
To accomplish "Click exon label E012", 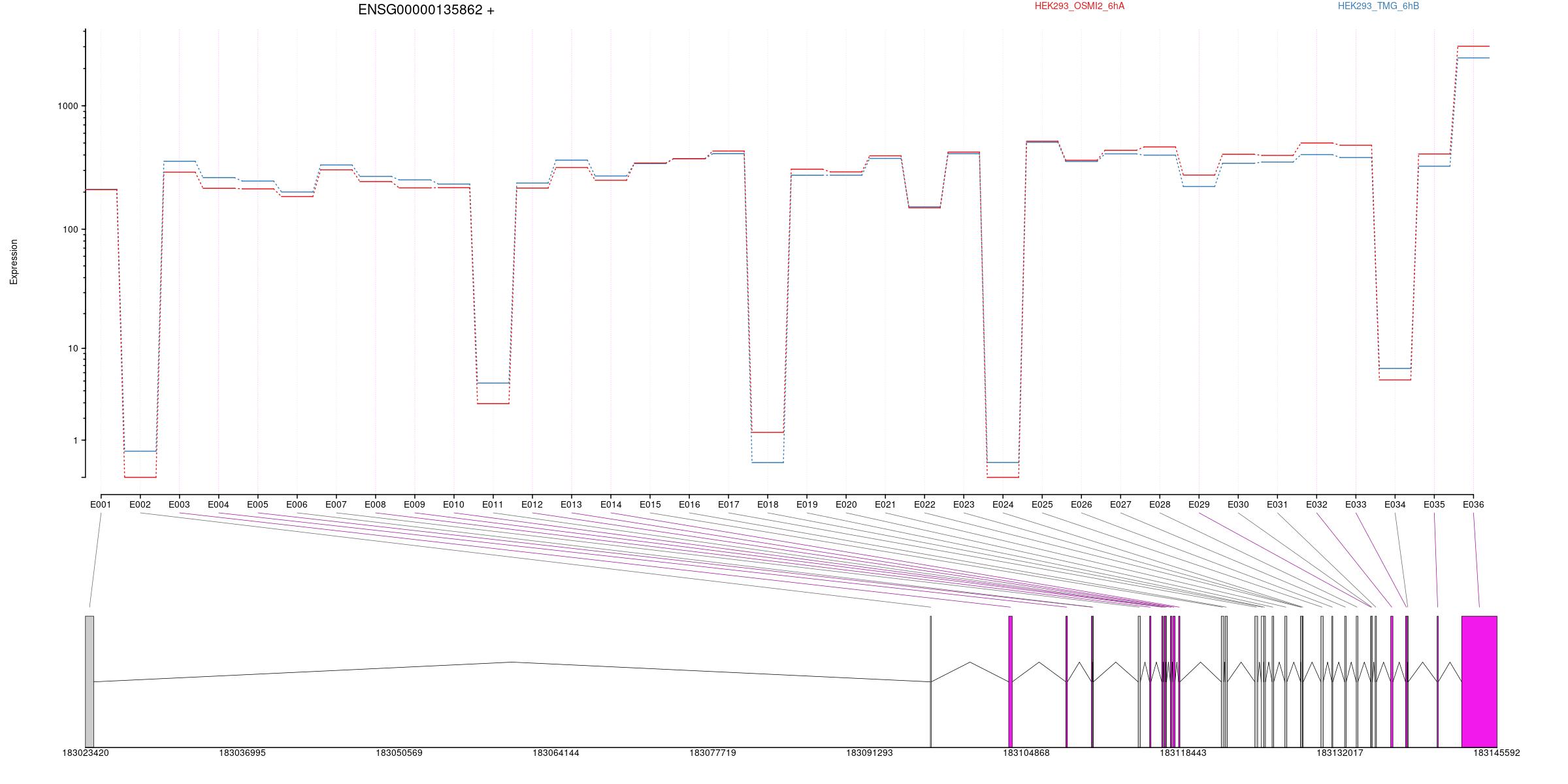I will (x=532, y=504).
